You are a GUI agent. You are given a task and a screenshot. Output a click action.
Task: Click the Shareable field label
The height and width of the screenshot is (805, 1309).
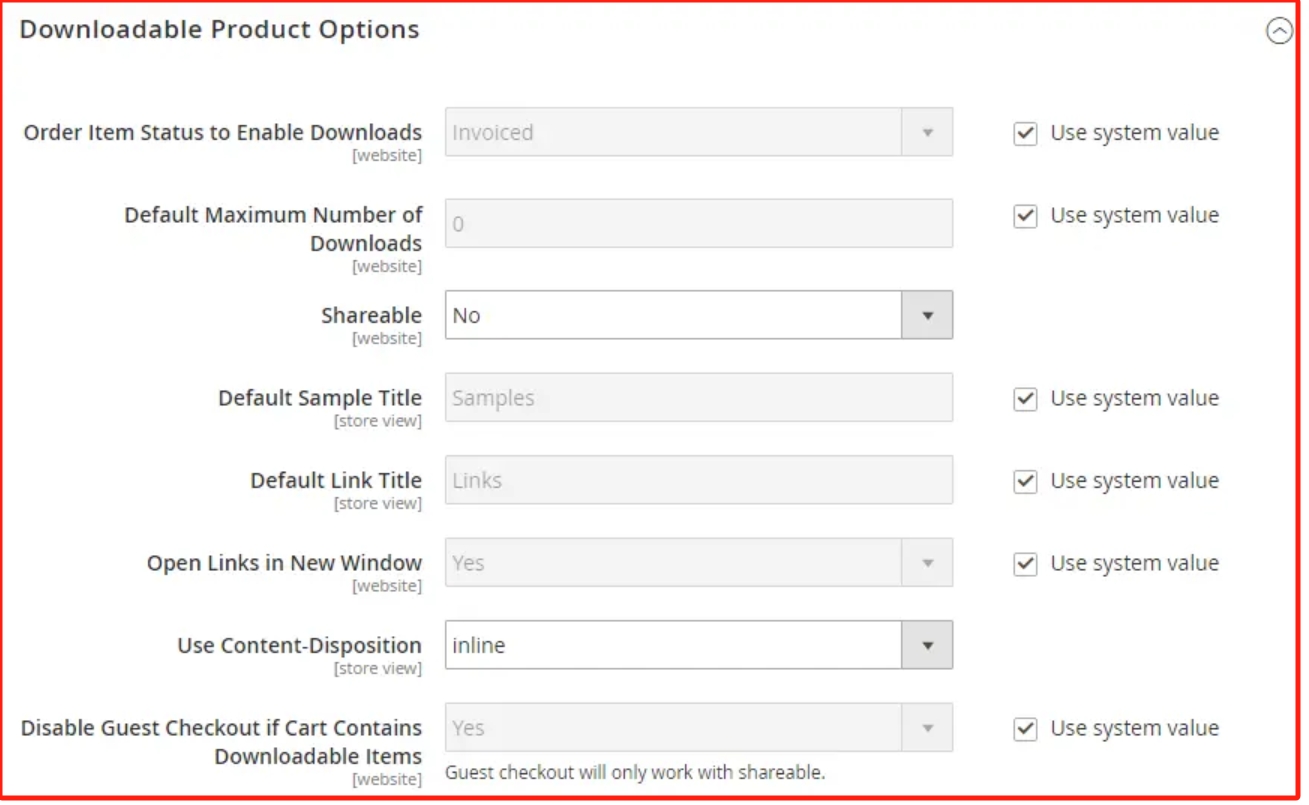pyautogui.click(x=371, y=315)
